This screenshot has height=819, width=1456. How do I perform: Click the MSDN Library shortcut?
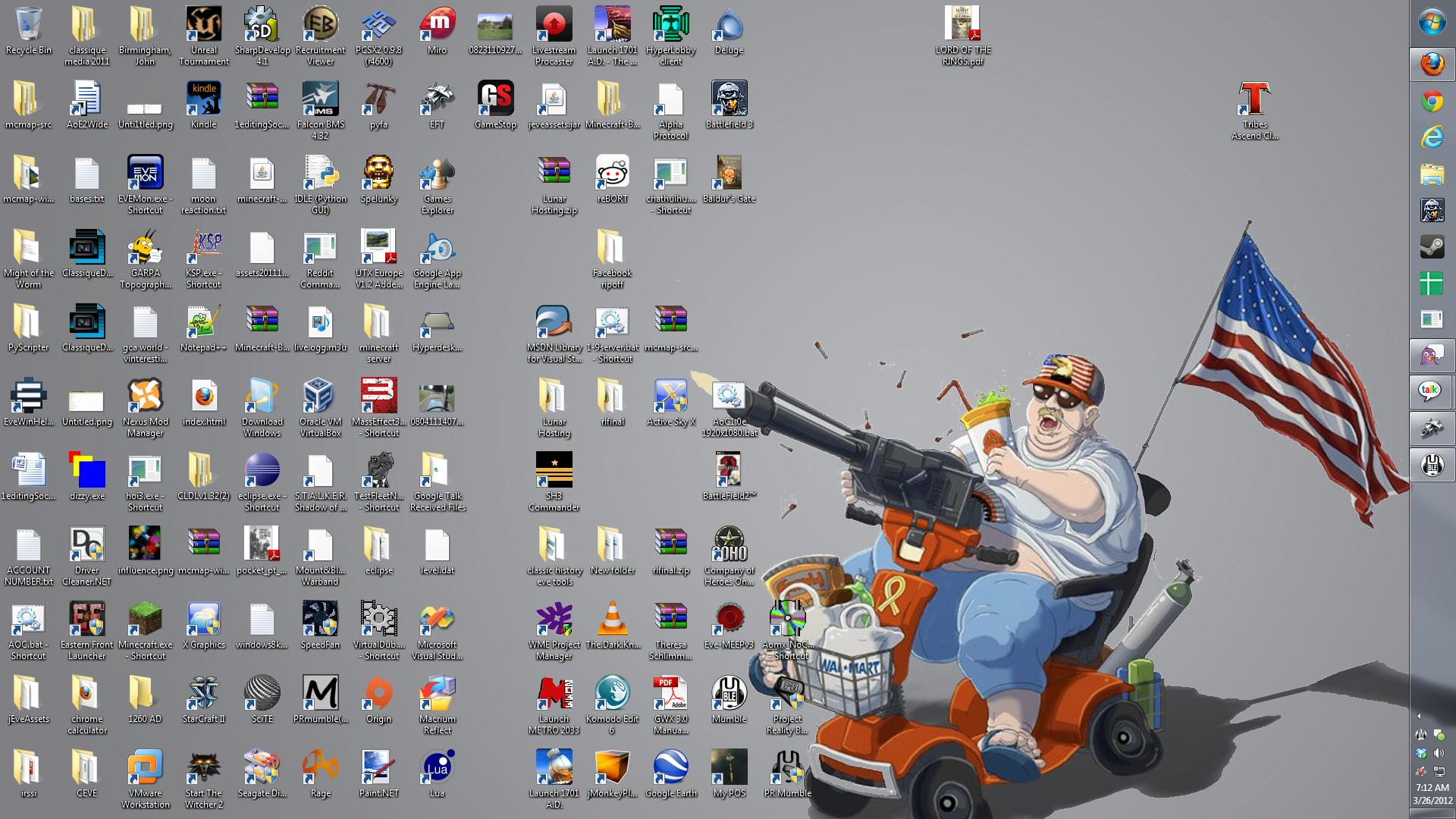[x=554, y=334]
